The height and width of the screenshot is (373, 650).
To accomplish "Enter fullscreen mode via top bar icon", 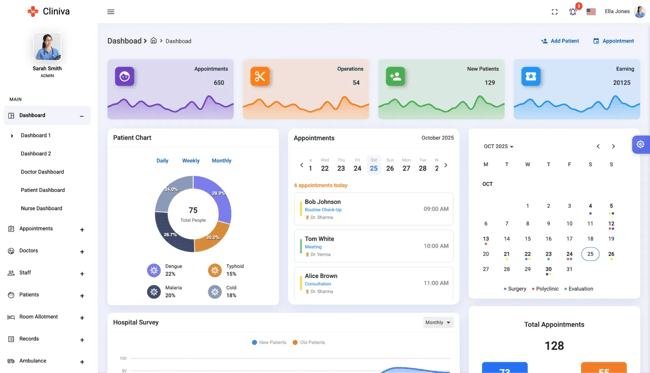I will 555,12.
